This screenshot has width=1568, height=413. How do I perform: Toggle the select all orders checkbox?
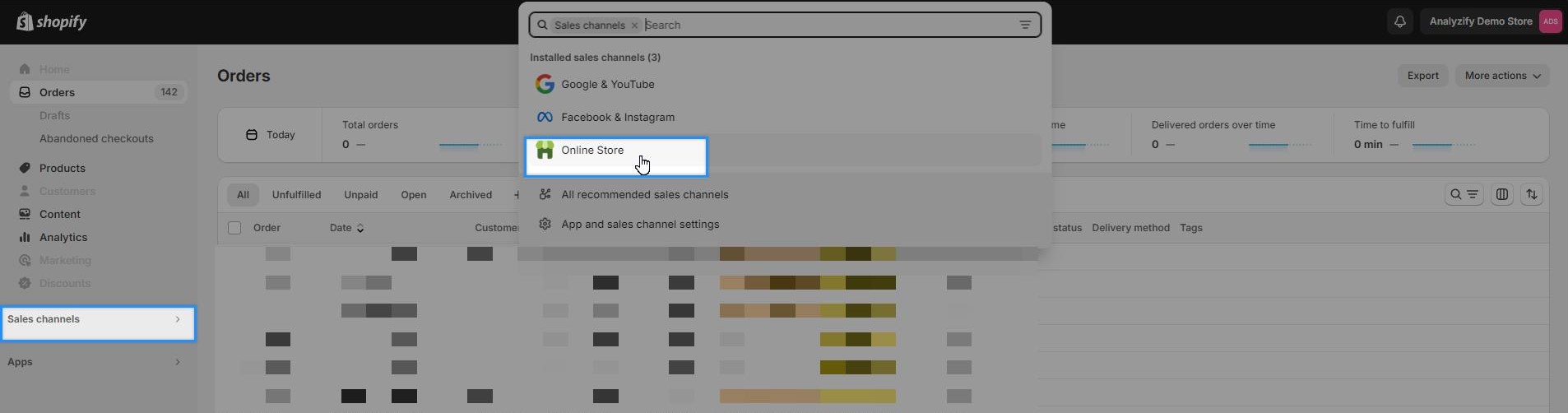pyautogui.click(x=234, y=228)
